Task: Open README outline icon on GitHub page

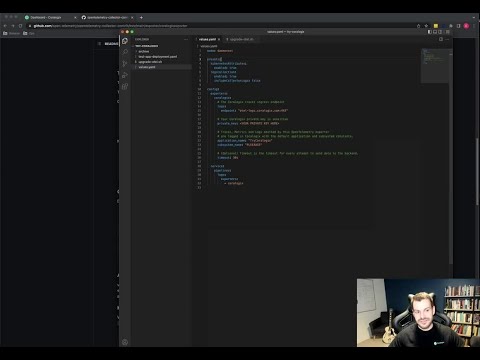Action: coord(99,44)
